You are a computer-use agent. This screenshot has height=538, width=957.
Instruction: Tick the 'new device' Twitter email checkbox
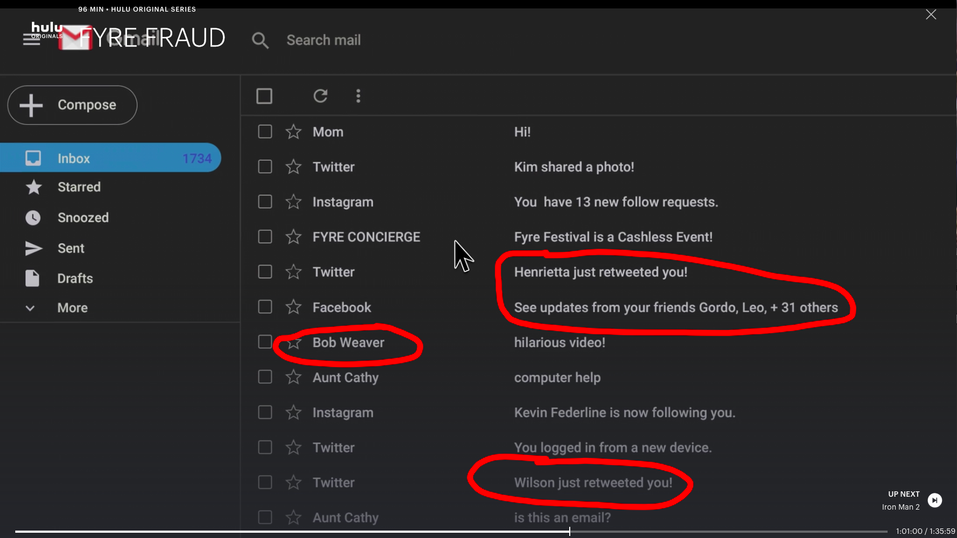click(x=265, y=447)
